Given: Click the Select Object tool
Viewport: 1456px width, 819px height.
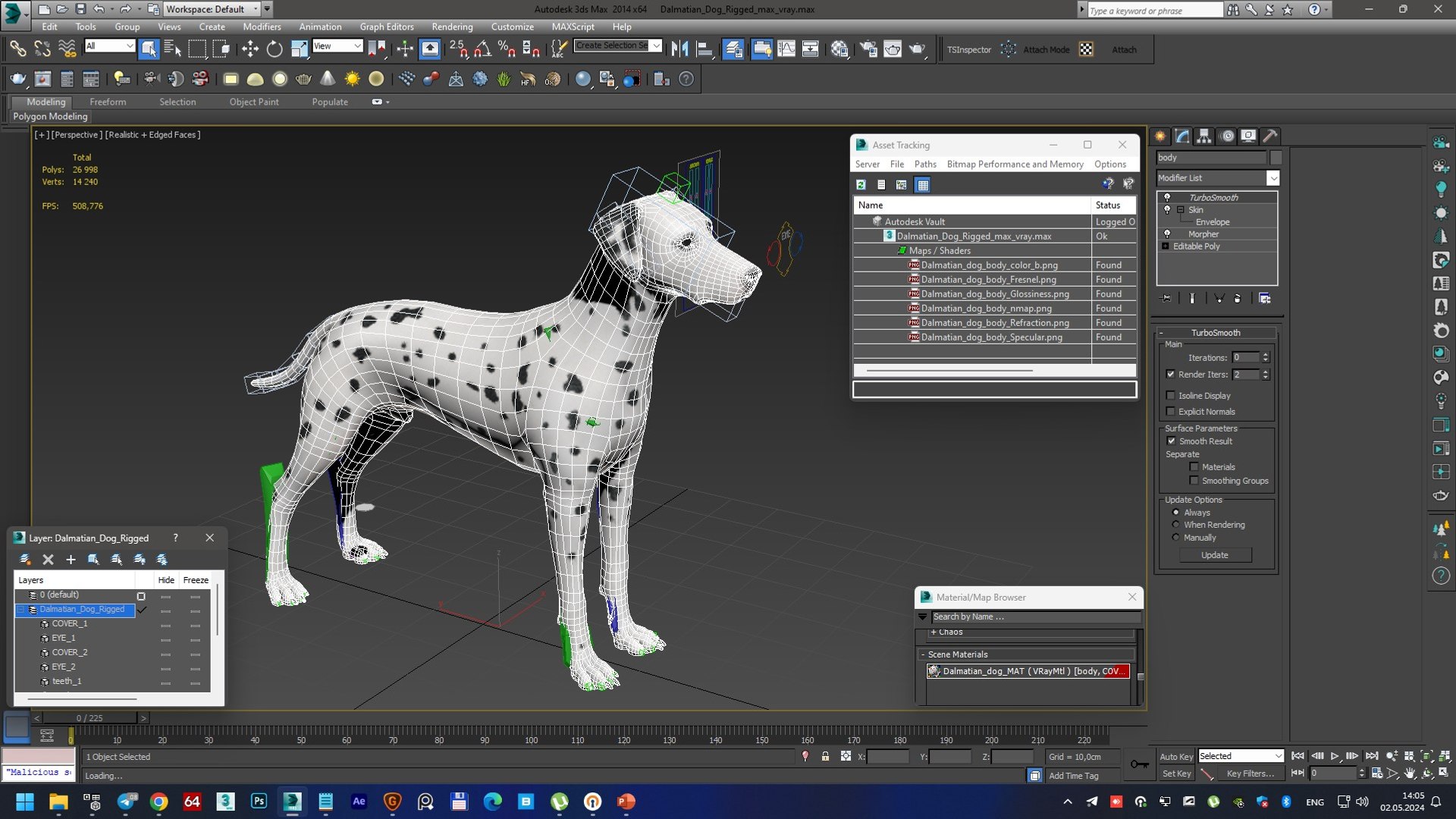Looking at the screenshot, I should 149,50.
